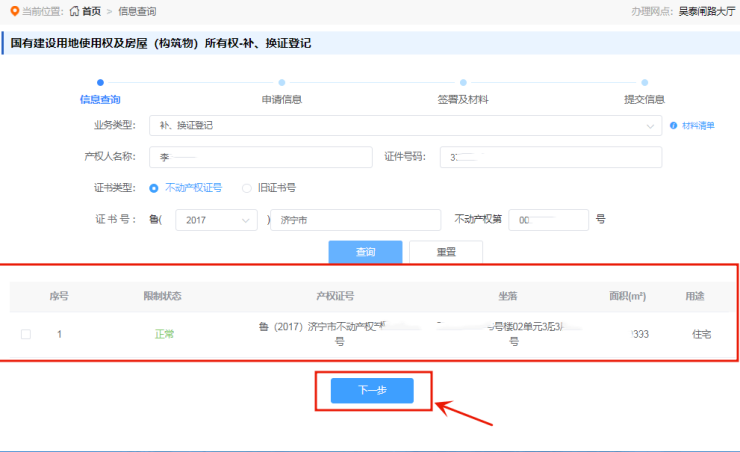Click the 提交信息 step dot

tap(644, 83)
